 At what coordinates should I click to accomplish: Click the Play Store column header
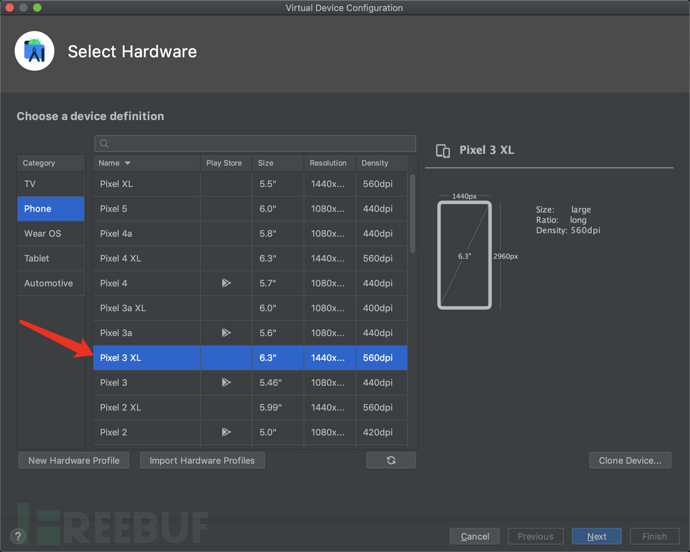226,163
